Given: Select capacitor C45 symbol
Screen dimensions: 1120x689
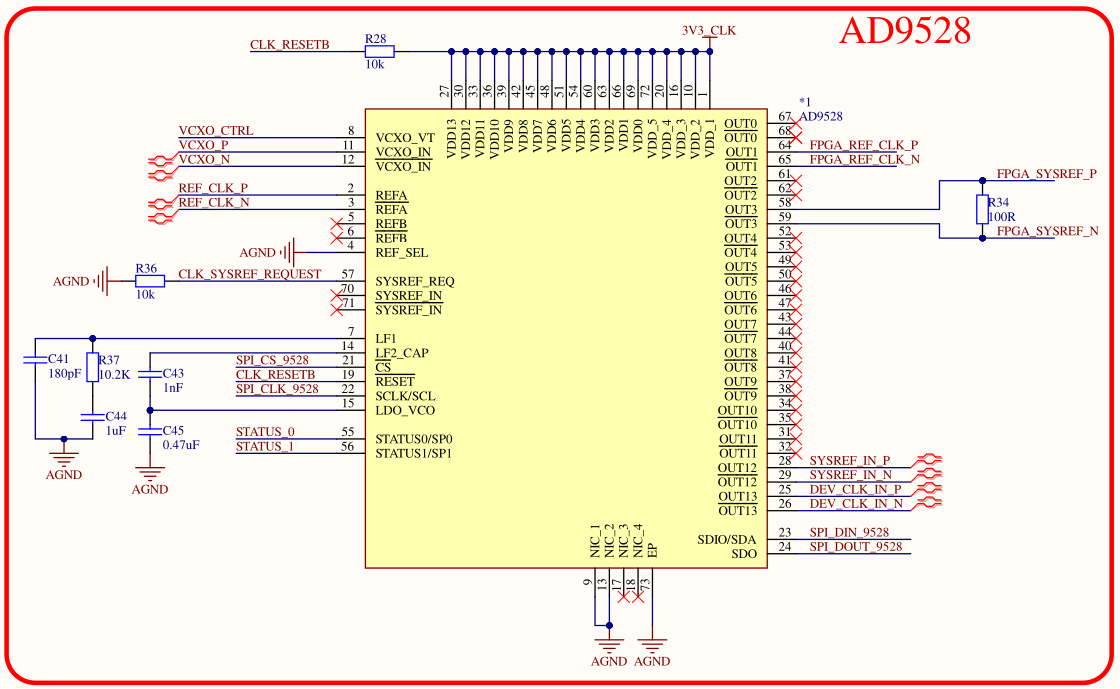Looking at the screenshot, I should tap(149, 431).
